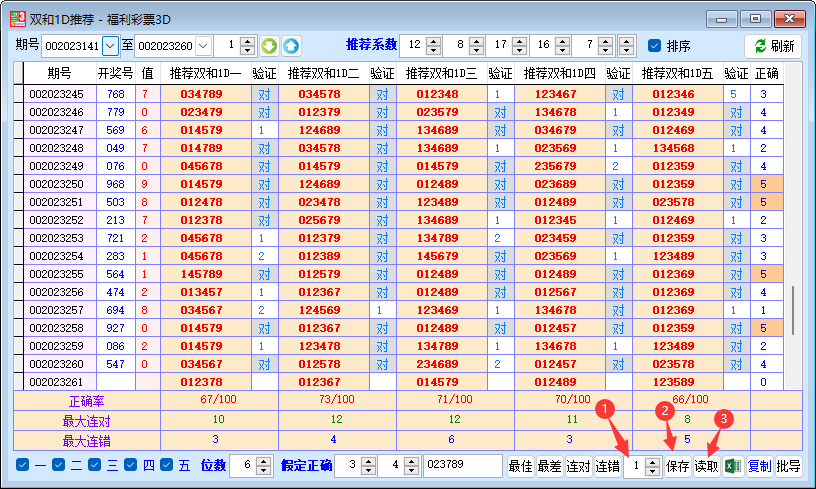Toggle the 三 checkbox at bottom
The width and height of the screenshot is (816, 489).
tap(94, 465)
